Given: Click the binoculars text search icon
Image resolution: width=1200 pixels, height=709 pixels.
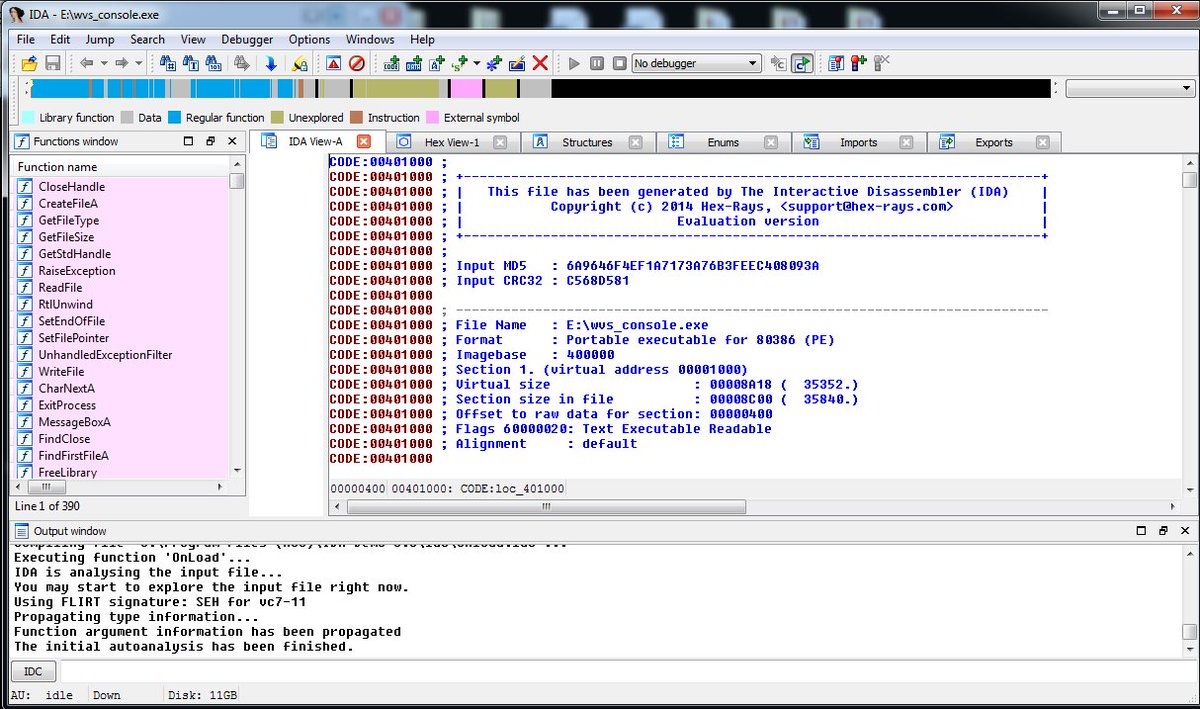Looking at the screenshot, I should click(x=192, y=63).
